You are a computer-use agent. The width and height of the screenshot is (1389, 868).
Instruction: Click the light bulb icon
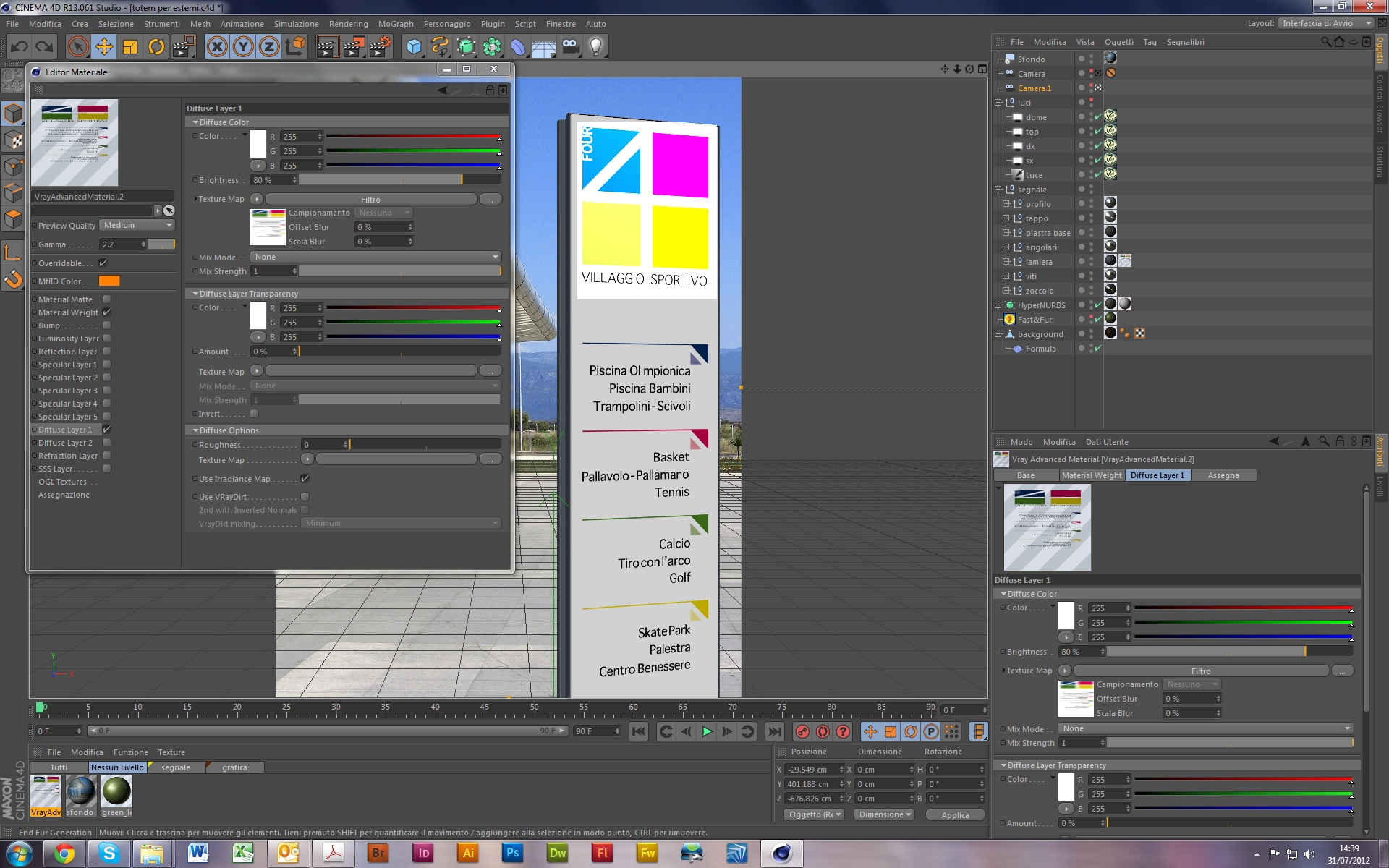pyautogui.click(x=595, y=47)
